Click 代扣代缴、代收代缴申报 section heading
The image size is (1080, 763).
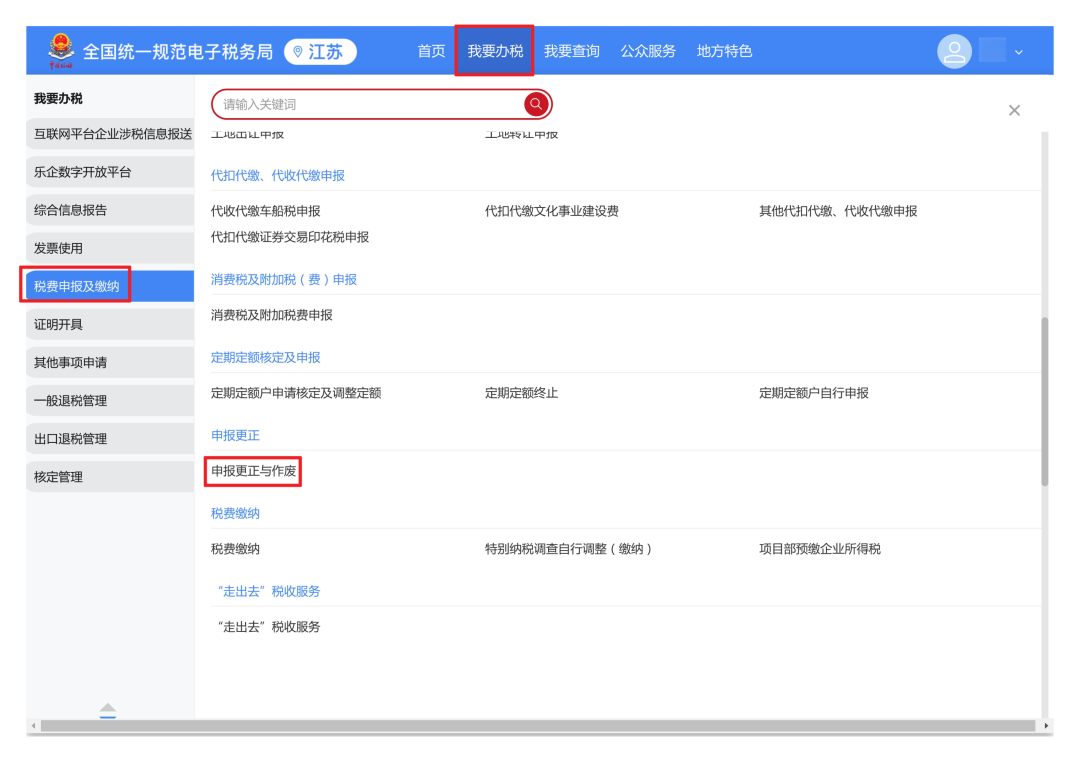click(x=278, y=176)
